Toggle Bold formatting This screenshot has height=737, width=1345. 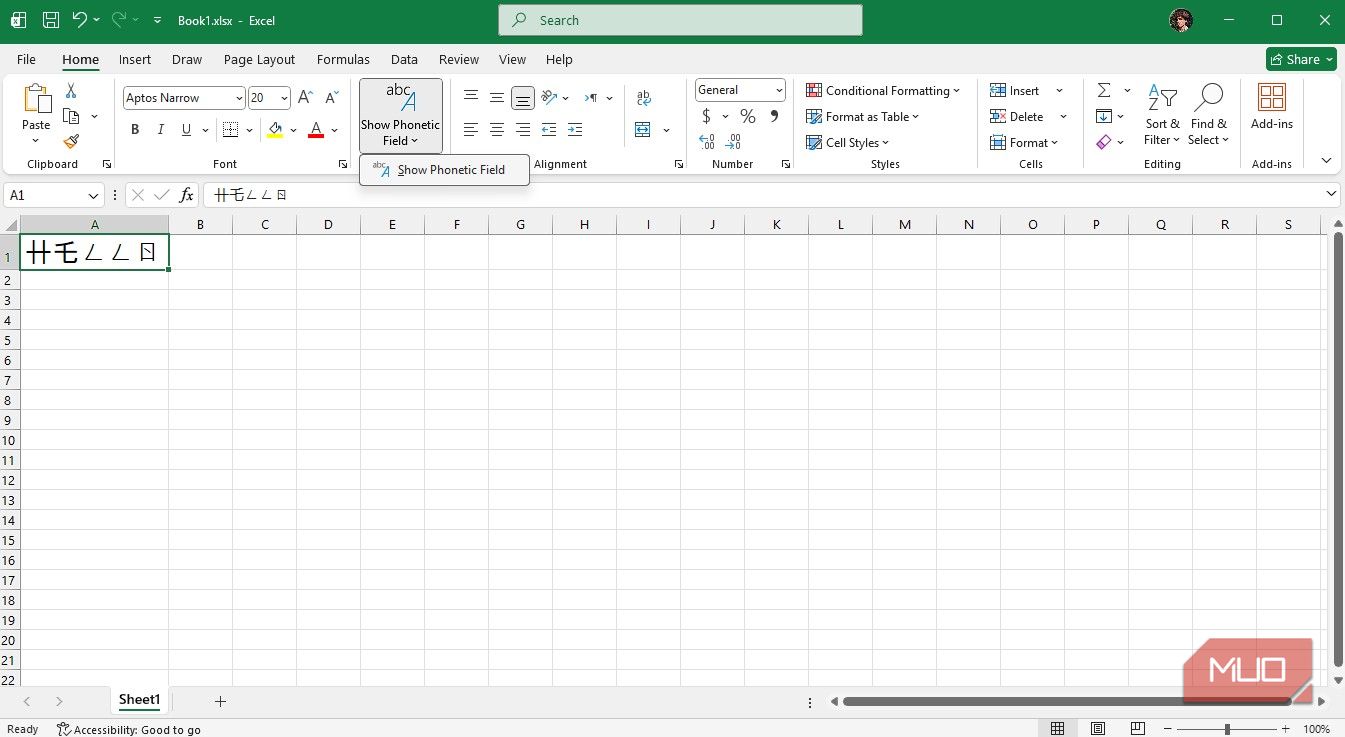(x=135, y=130)
